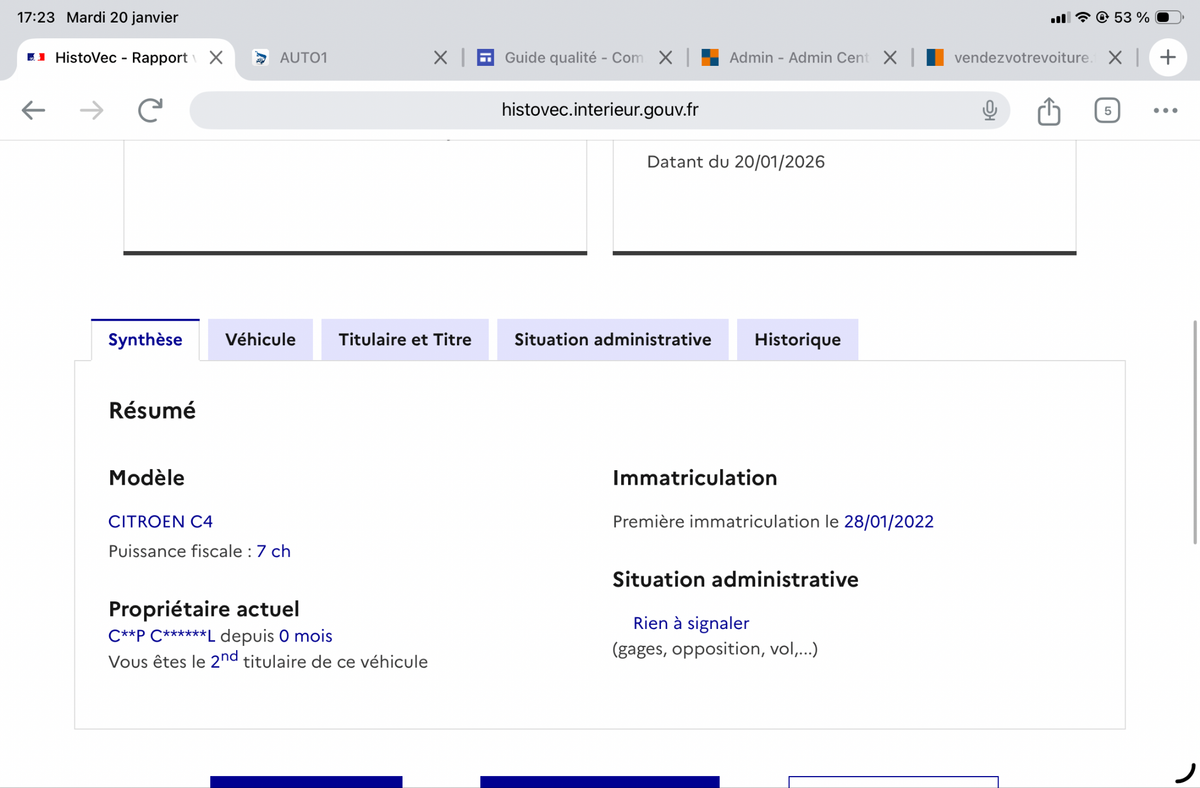Click the 28/01/2022 first registration date link

point(889,521)
